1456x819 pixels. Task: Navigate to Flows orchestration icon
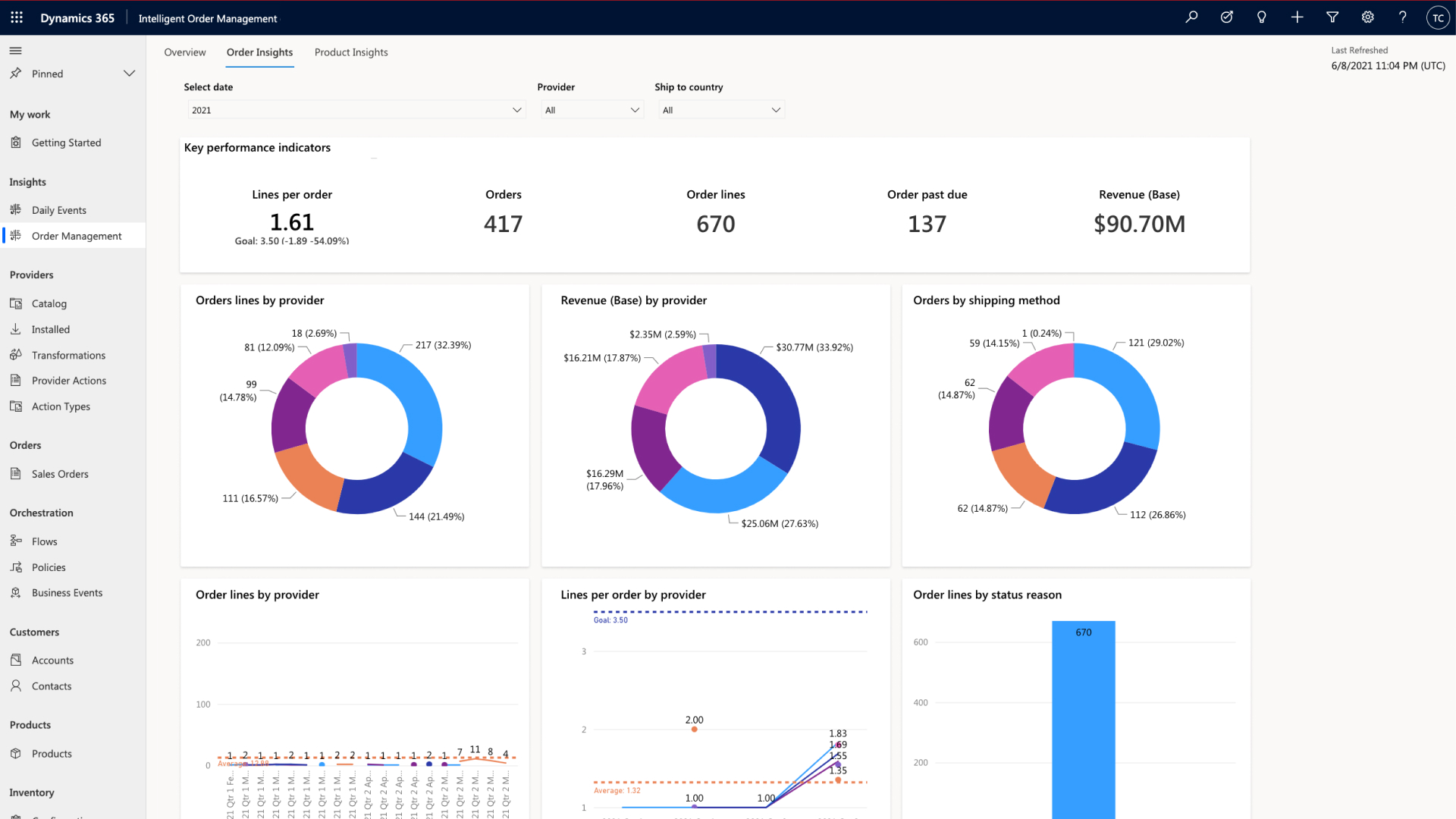click(15, 540)
